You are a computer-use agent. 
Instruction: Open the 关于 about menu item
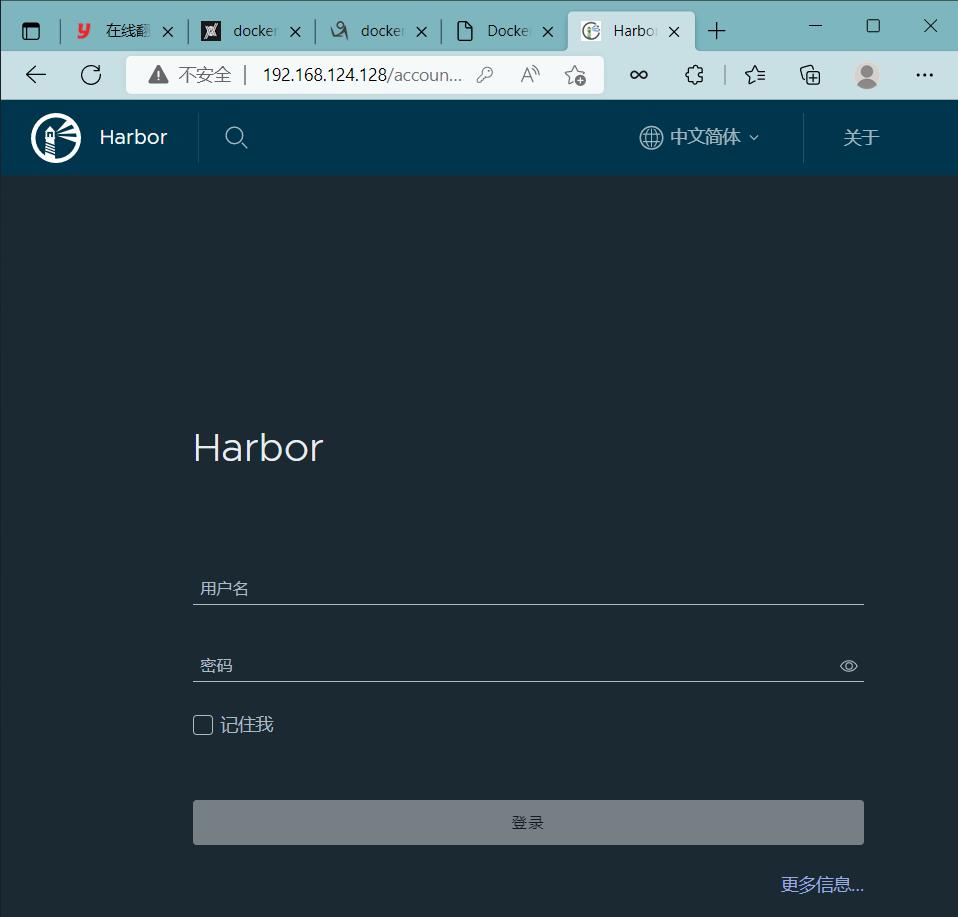click(861, 137)
